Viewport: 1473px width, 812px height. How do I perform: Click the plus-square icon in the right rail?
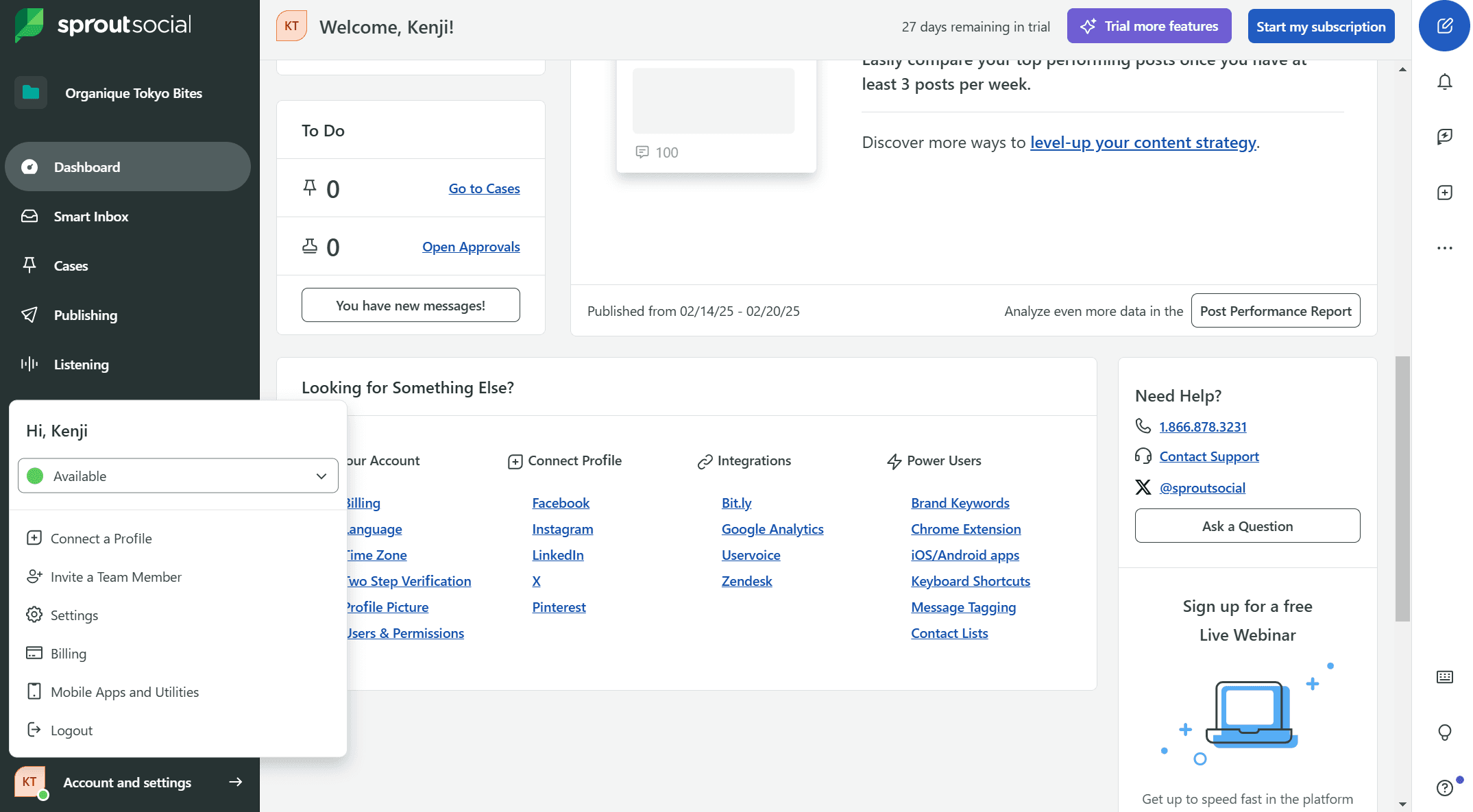[1444, 193]
